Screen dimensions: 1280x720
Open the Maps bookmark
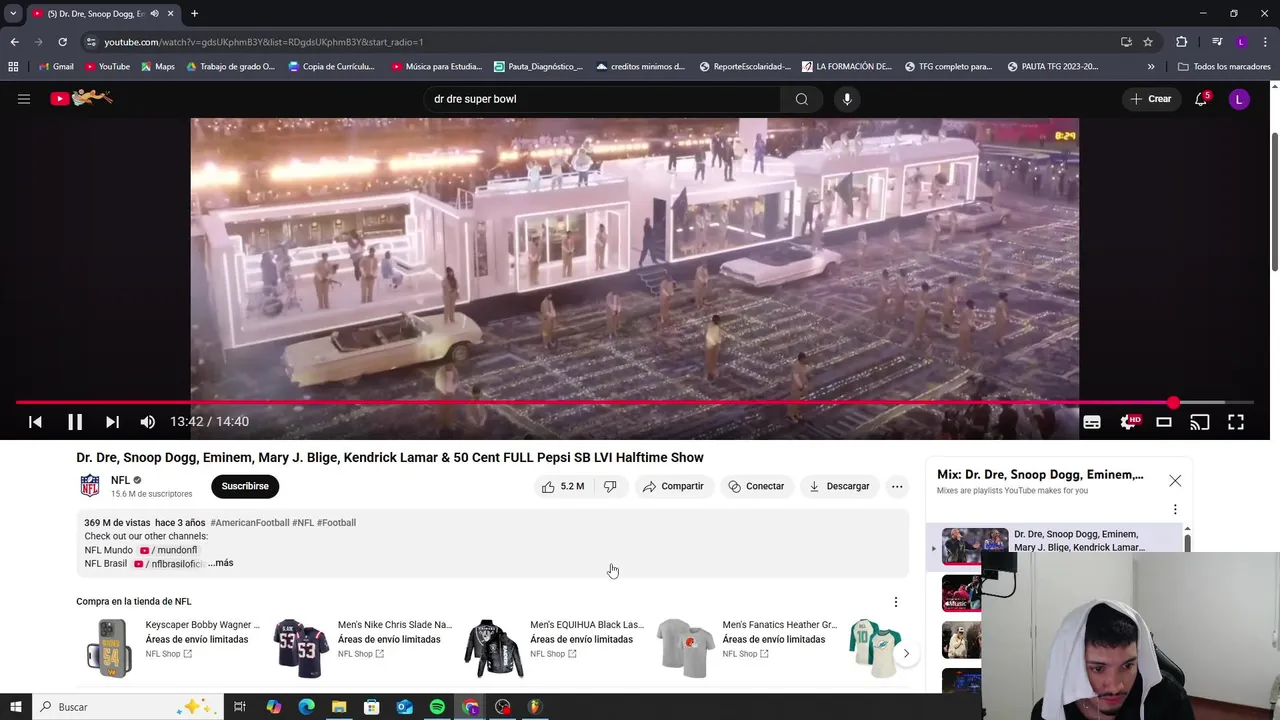(158, 67)
